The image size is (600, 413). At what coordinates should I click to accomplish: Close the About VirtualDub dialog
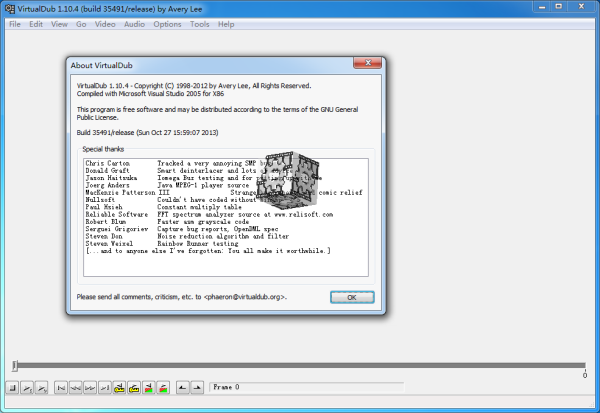tap(367, 63)
